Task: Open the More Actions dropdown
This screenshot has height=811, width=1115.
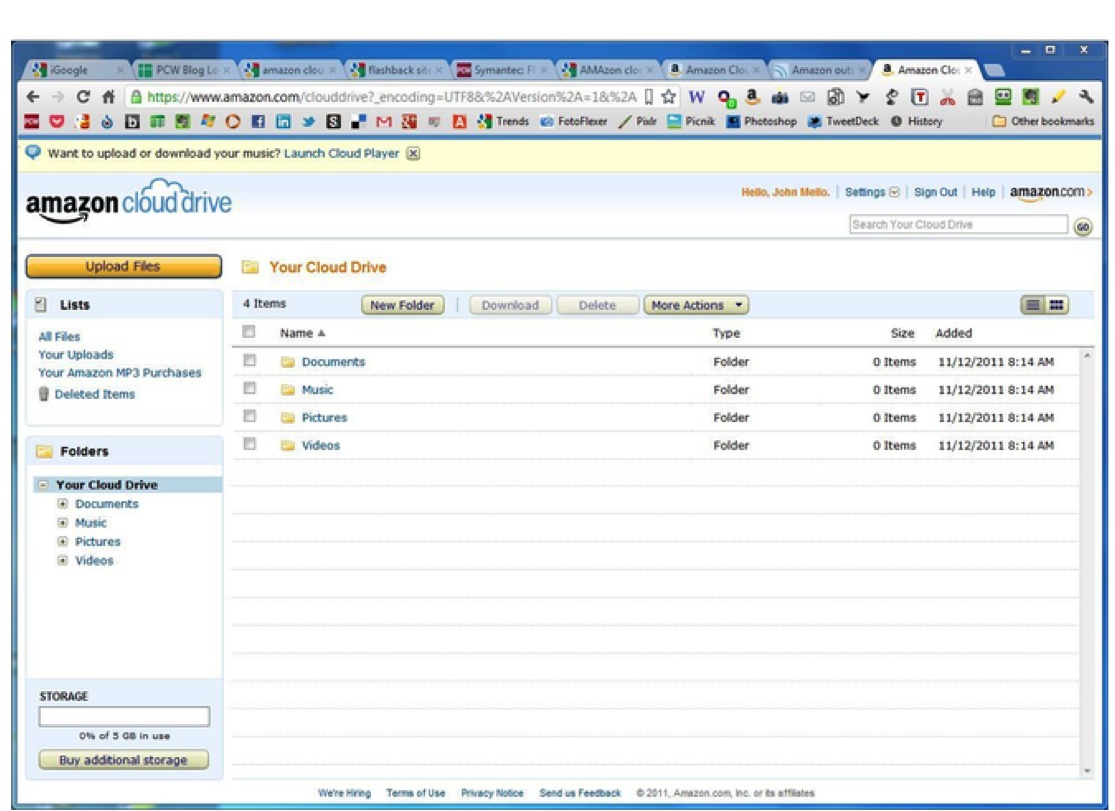Action: (x=696, y=305)
